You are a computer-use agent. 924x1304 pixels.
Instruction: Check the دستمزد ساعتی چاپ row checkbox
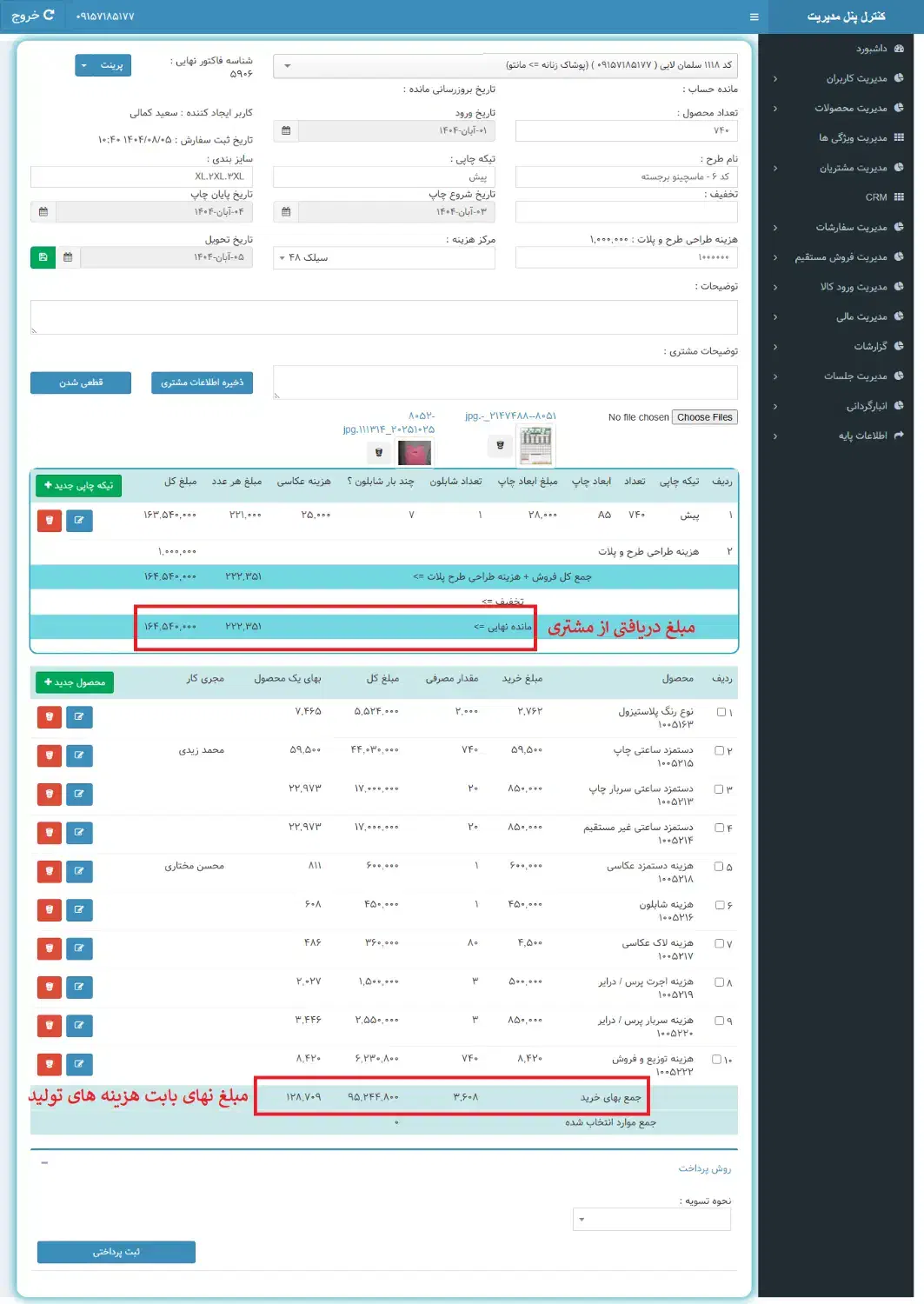(719, 750)
